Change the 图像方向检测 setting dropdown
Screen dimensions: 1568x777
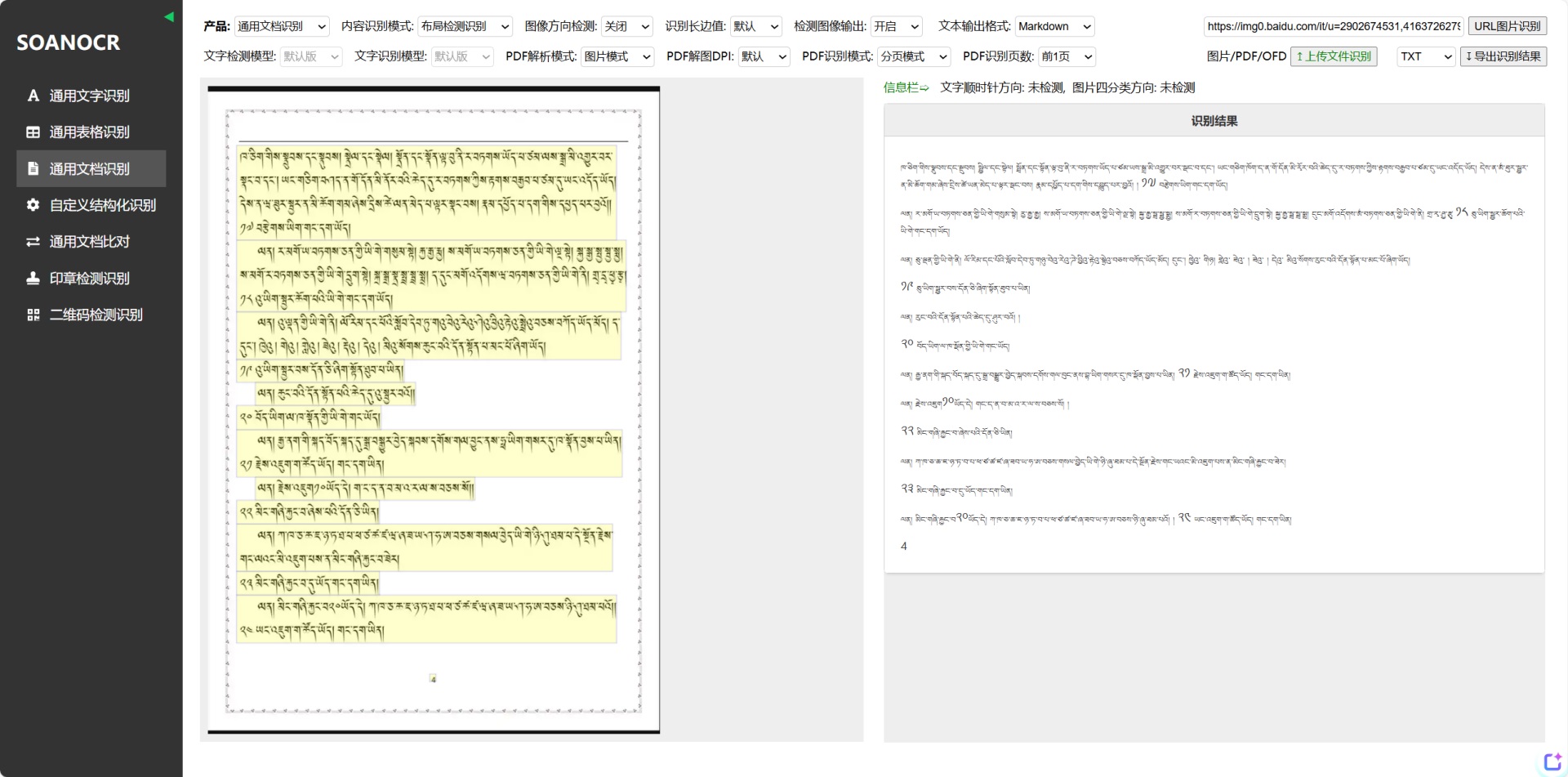pyautogui.click(x=626, y=27)
